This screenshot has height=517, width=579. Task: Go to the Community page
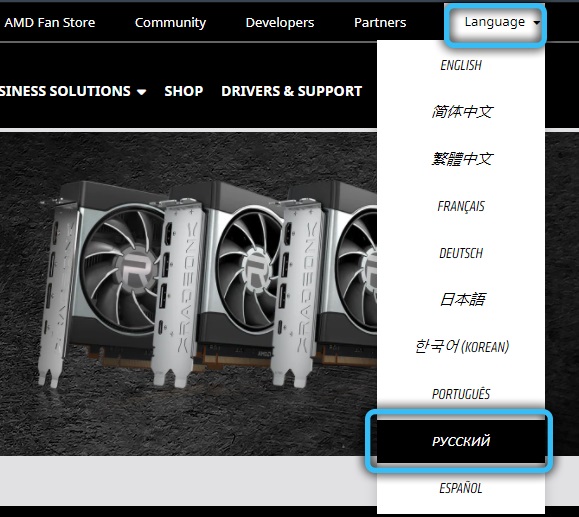[x=170, y=23]
